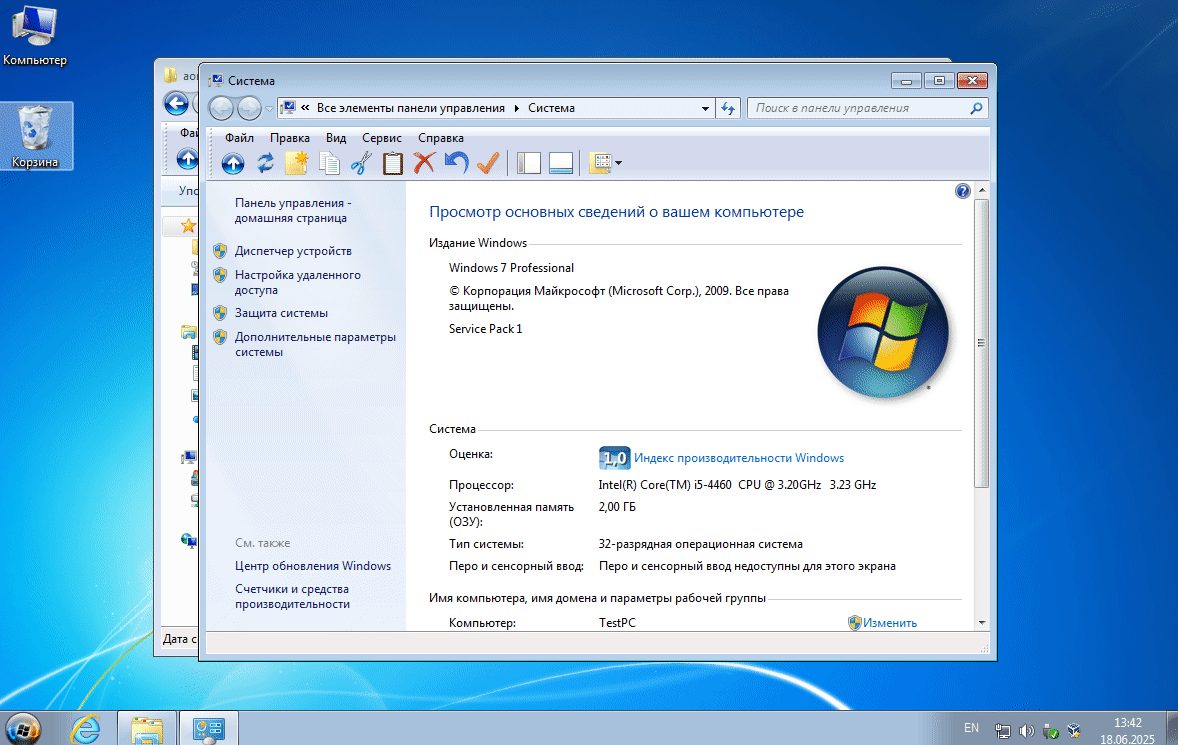Click the orange checkmark toolbar icon
The width and height of the screenshot is (1178, 745).
[488, 162]
